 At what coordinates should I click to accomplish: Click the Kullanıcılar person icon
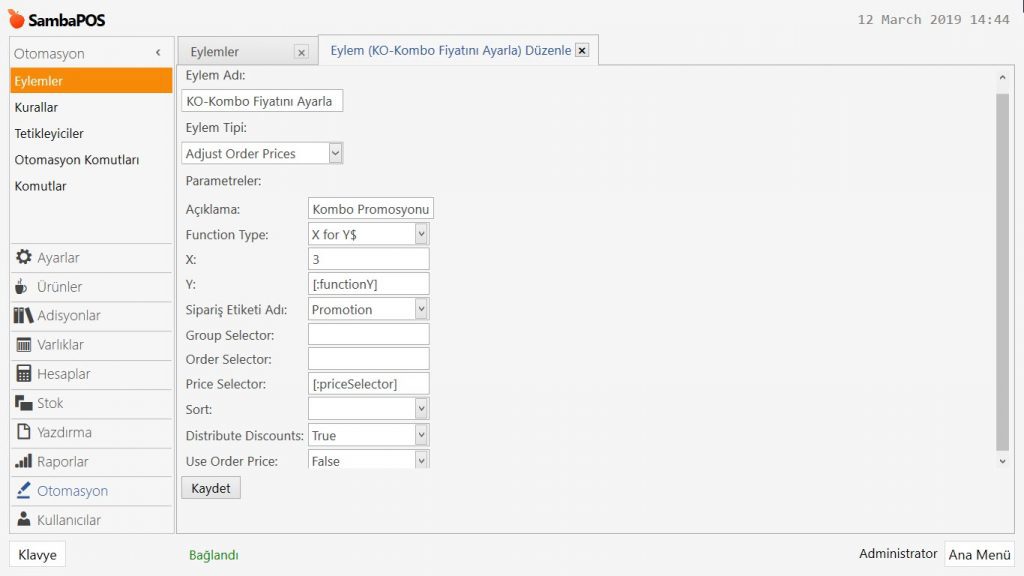click(24, 520)
